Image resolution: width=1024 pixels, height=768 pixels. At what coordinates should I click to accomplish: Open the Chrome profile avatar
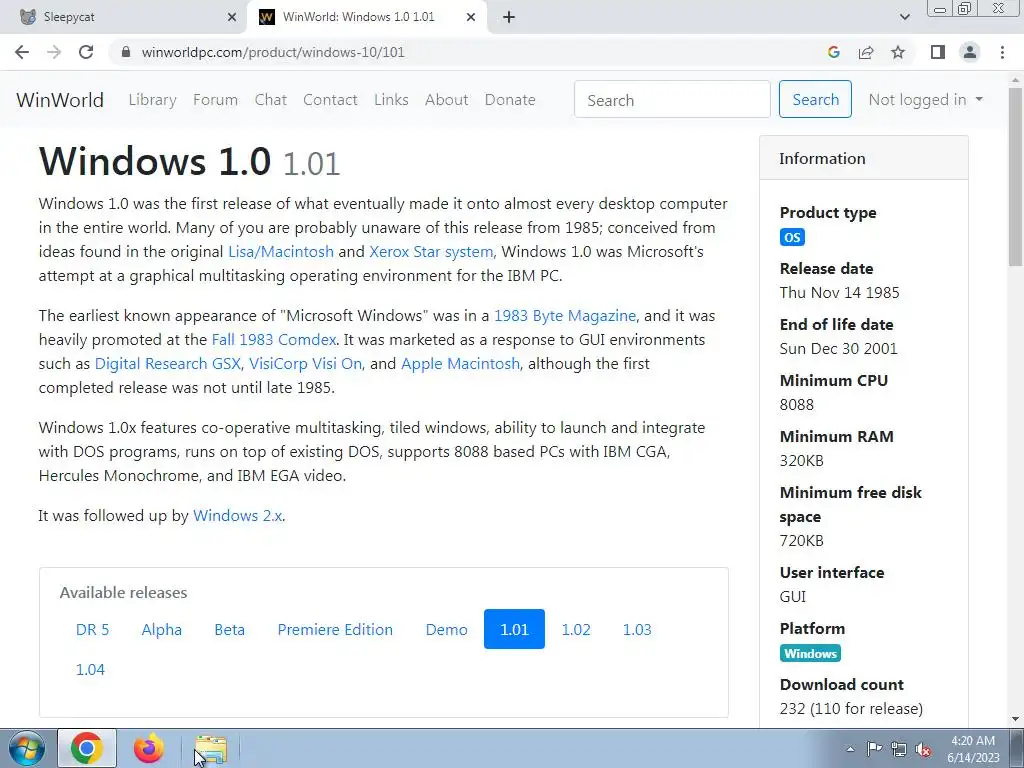coord(970,52)
